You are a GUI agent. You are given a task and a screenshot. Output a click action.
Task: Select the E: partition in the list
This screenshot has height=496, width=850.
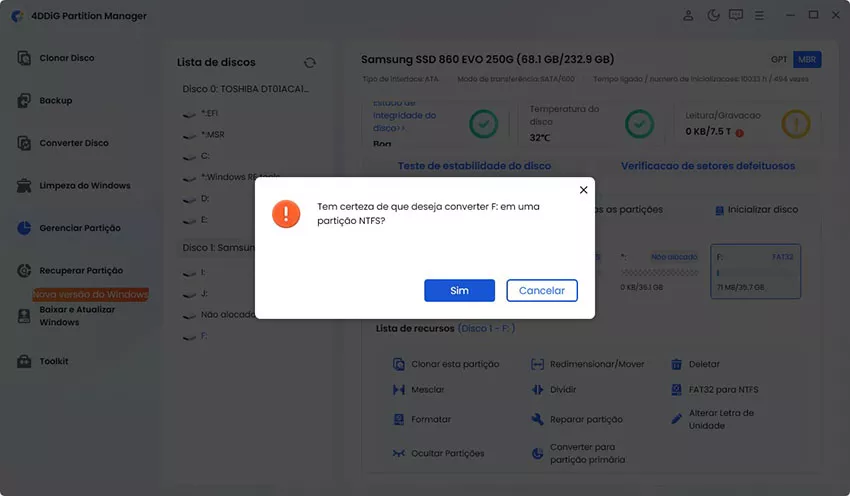[204, 220]
